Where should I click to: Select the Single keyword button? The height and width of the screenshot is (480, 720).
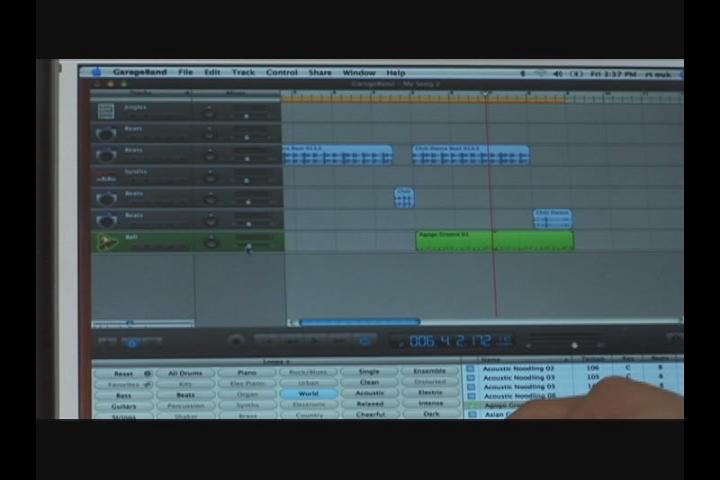[369, 372]
